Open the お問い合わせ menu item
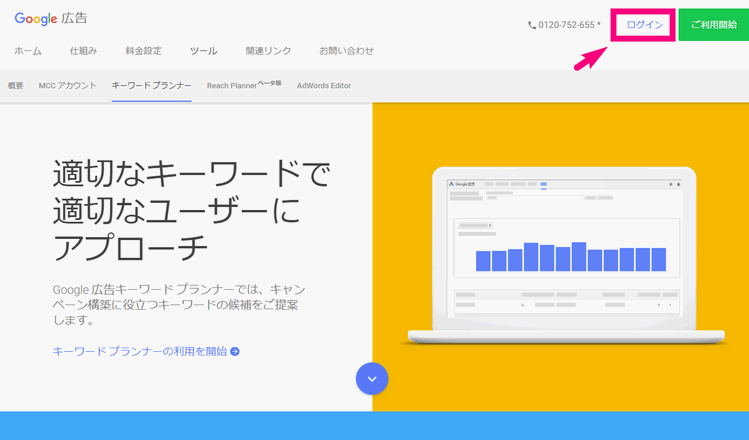 click(x=346, y=51)
